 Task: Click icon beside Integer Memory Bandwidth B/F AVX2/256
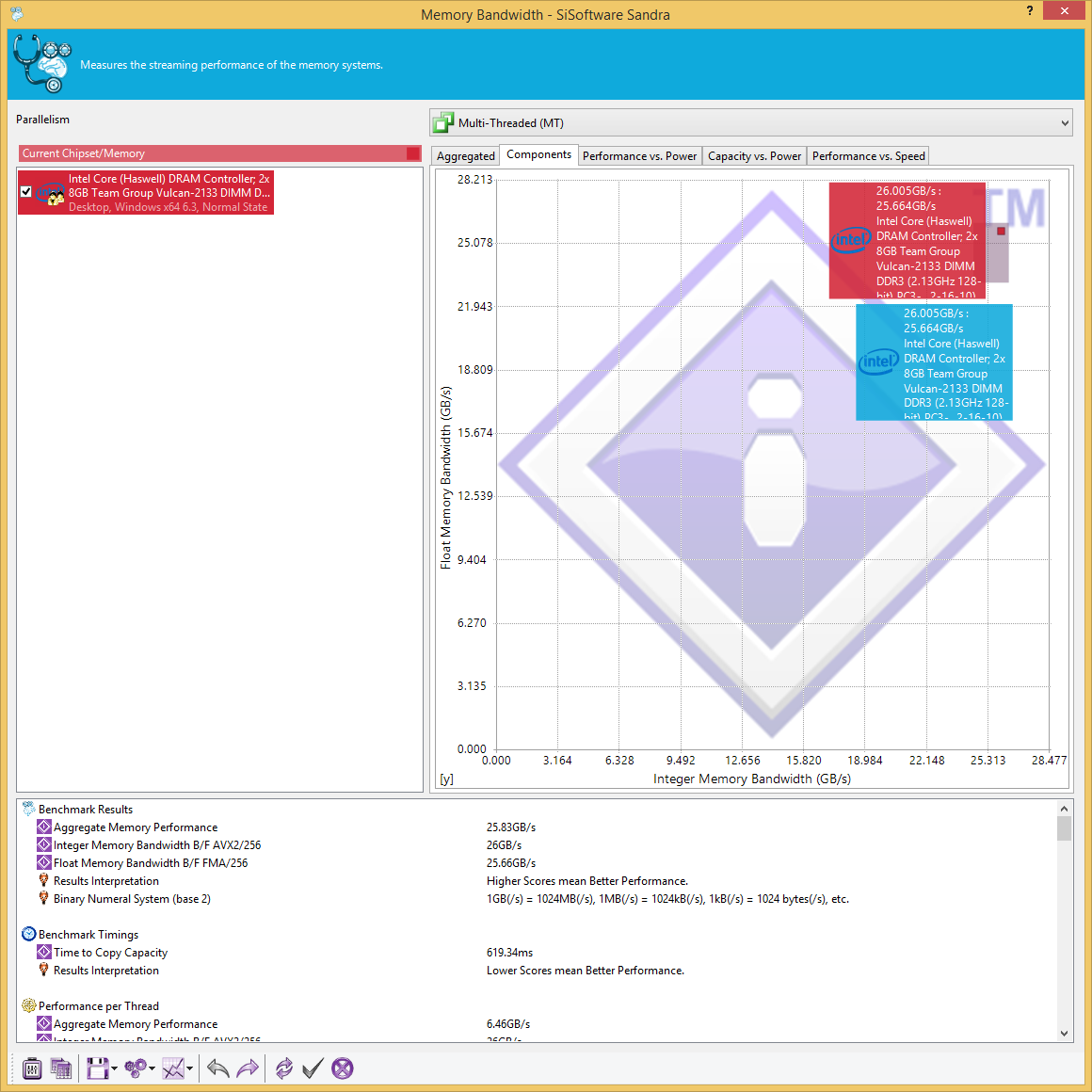tap(44, 844)
